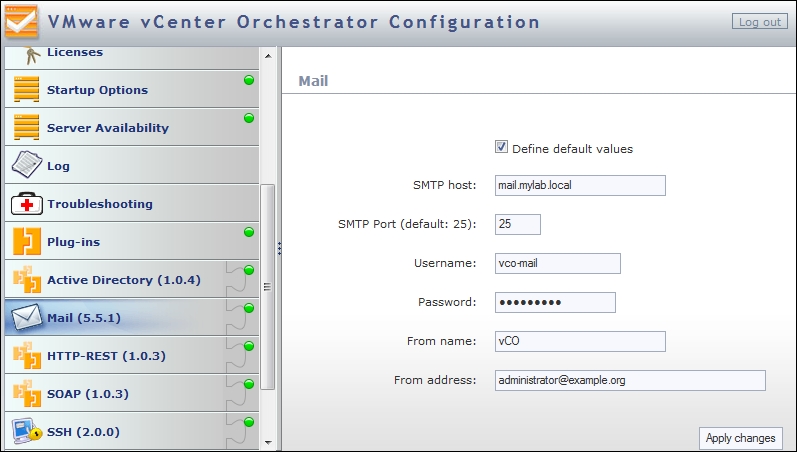Image resolution: width=797 pixels, height=452 pixels.
Task: Open the Licenses section
Action: (132, 58)
